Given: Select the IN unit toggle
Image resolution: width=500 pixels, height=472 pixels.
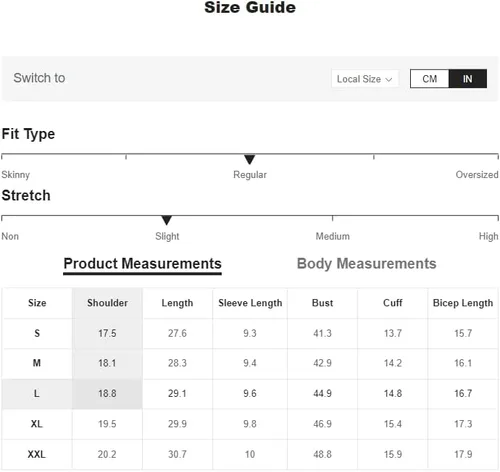Looking at the screenshot, I should coord(468,79).
